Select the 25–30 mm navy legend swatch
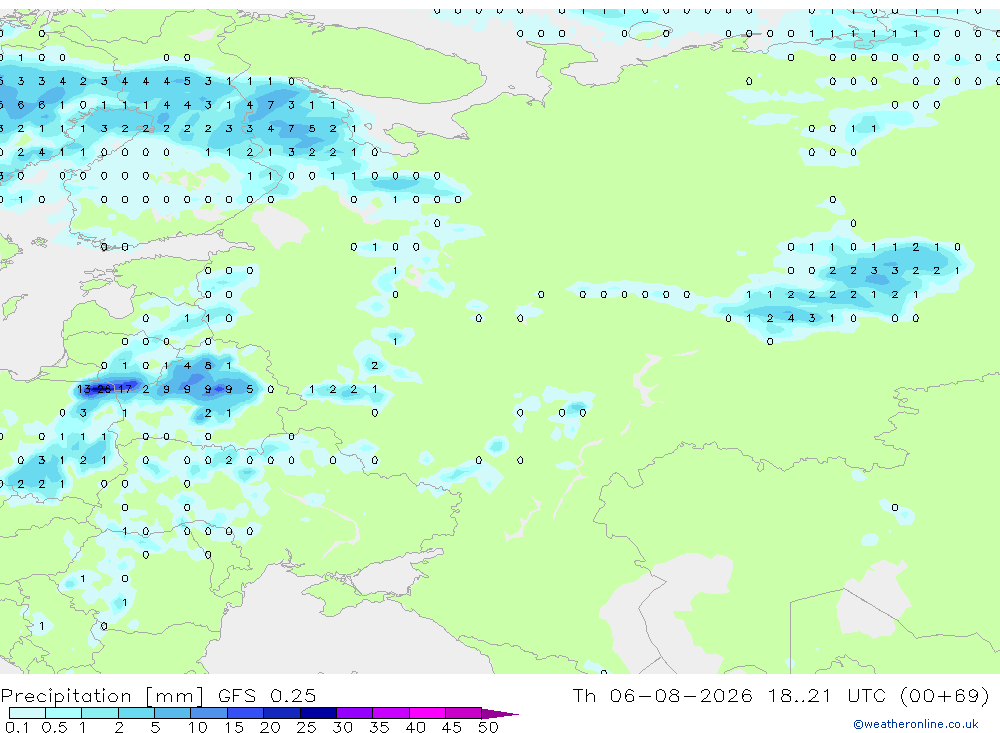The height and width of the screenshot is (733, 1000). pyautogui.click(x=318, y=713)
